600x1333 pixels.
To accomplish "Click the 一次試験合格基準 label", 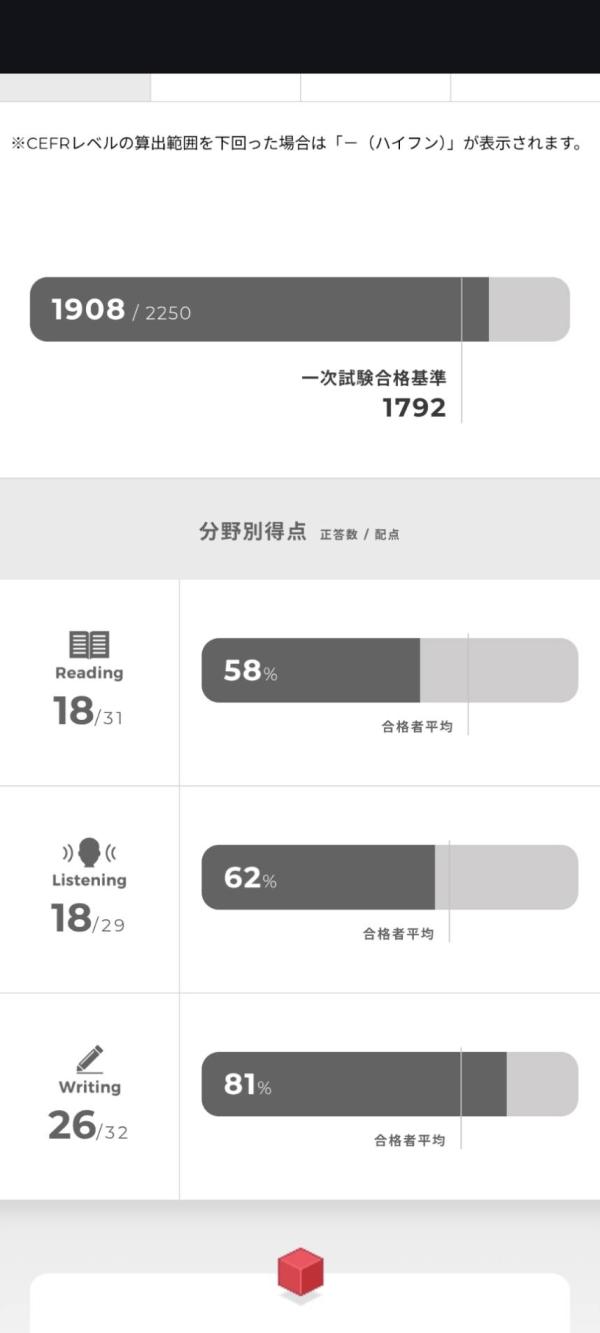I will point(373,379).
